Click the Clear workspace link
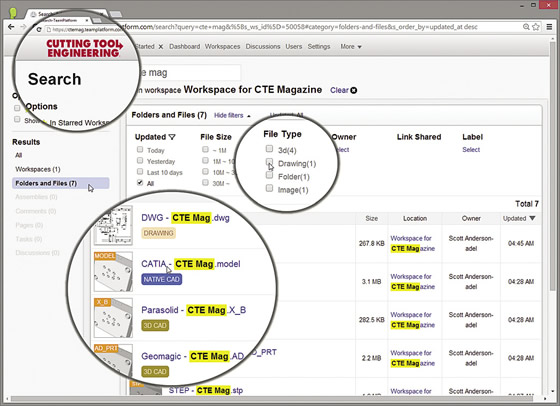This screenshot has height=406, width=560. [339, 90]
